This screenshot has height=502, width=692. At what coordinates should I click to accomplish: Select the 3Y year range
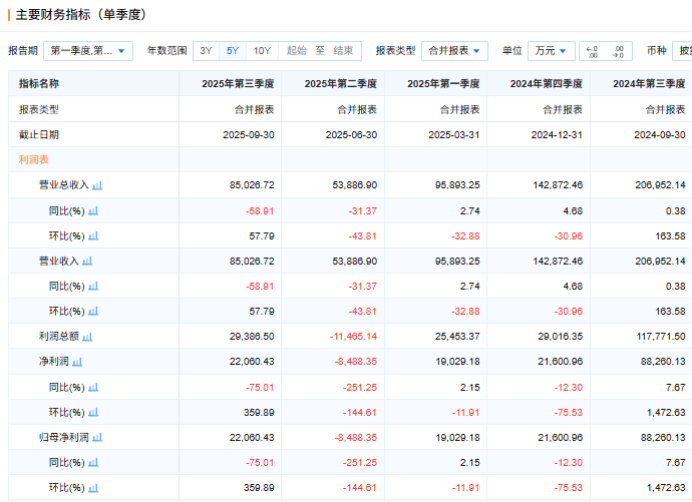[206, 50]
